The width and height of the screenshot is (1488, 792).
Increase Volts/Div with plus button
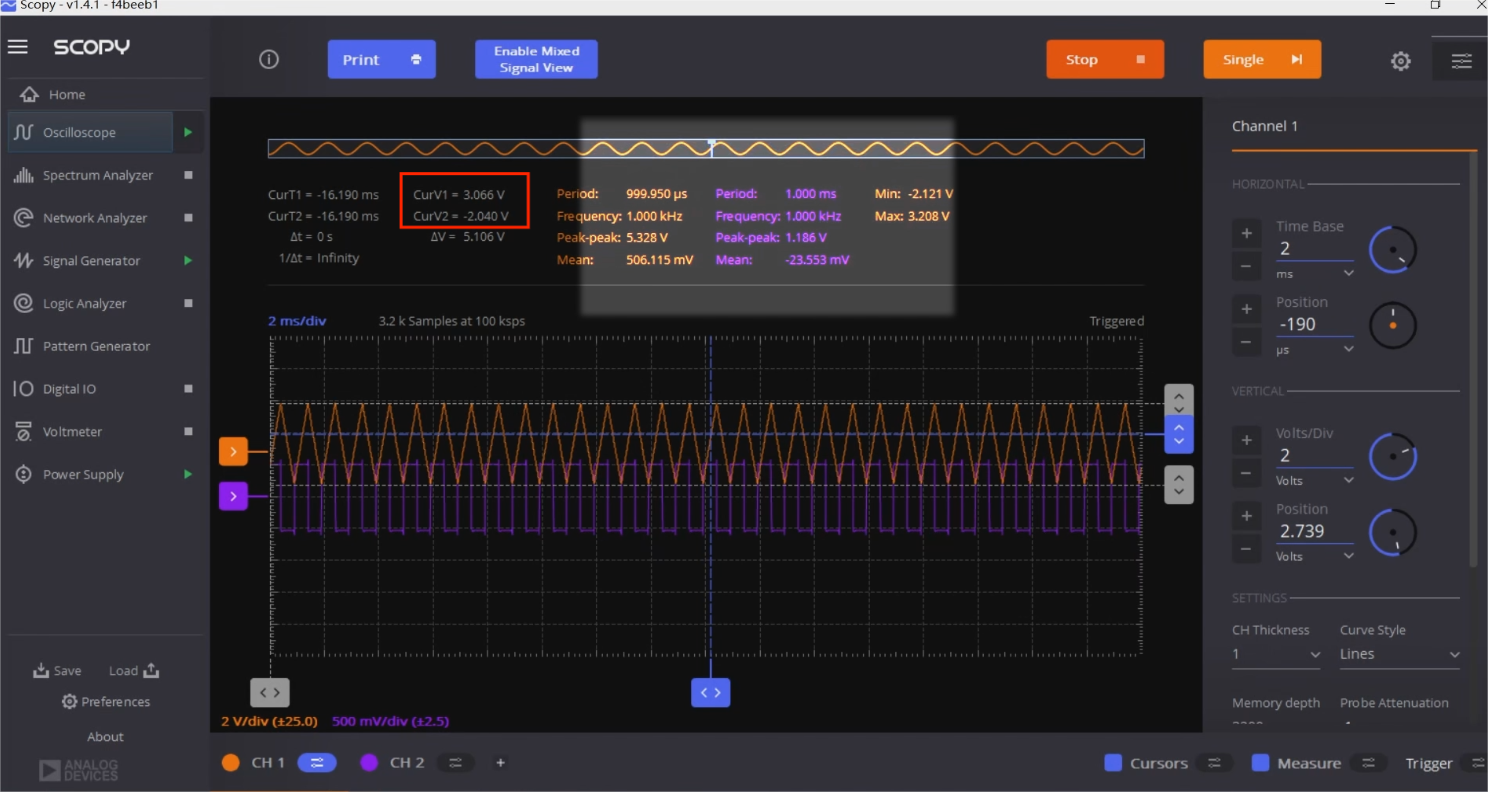(1246, 441)
